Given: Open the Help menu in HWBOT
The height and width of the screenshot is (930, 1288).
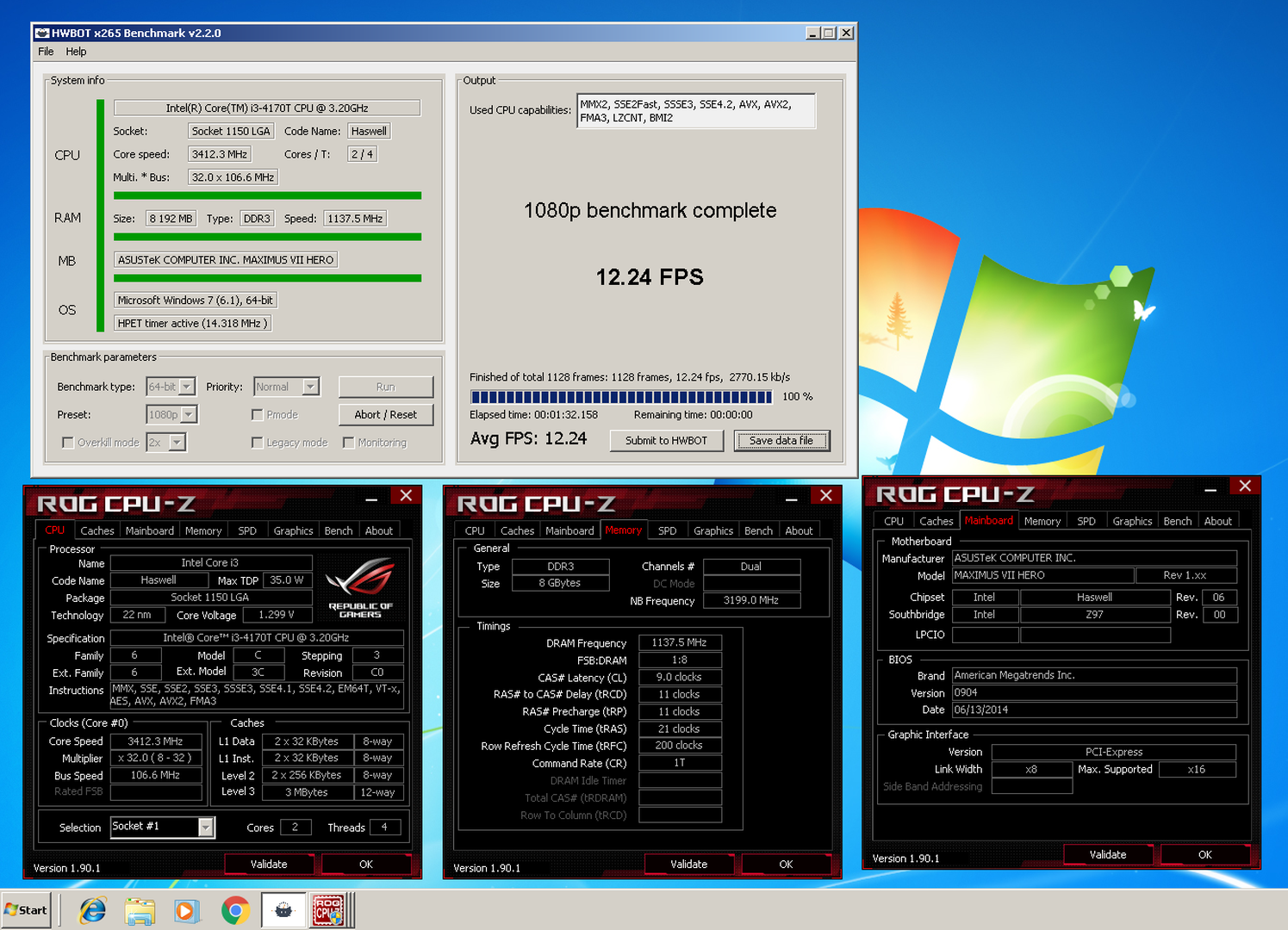Looking at the screenshot, I should point(76,52).
